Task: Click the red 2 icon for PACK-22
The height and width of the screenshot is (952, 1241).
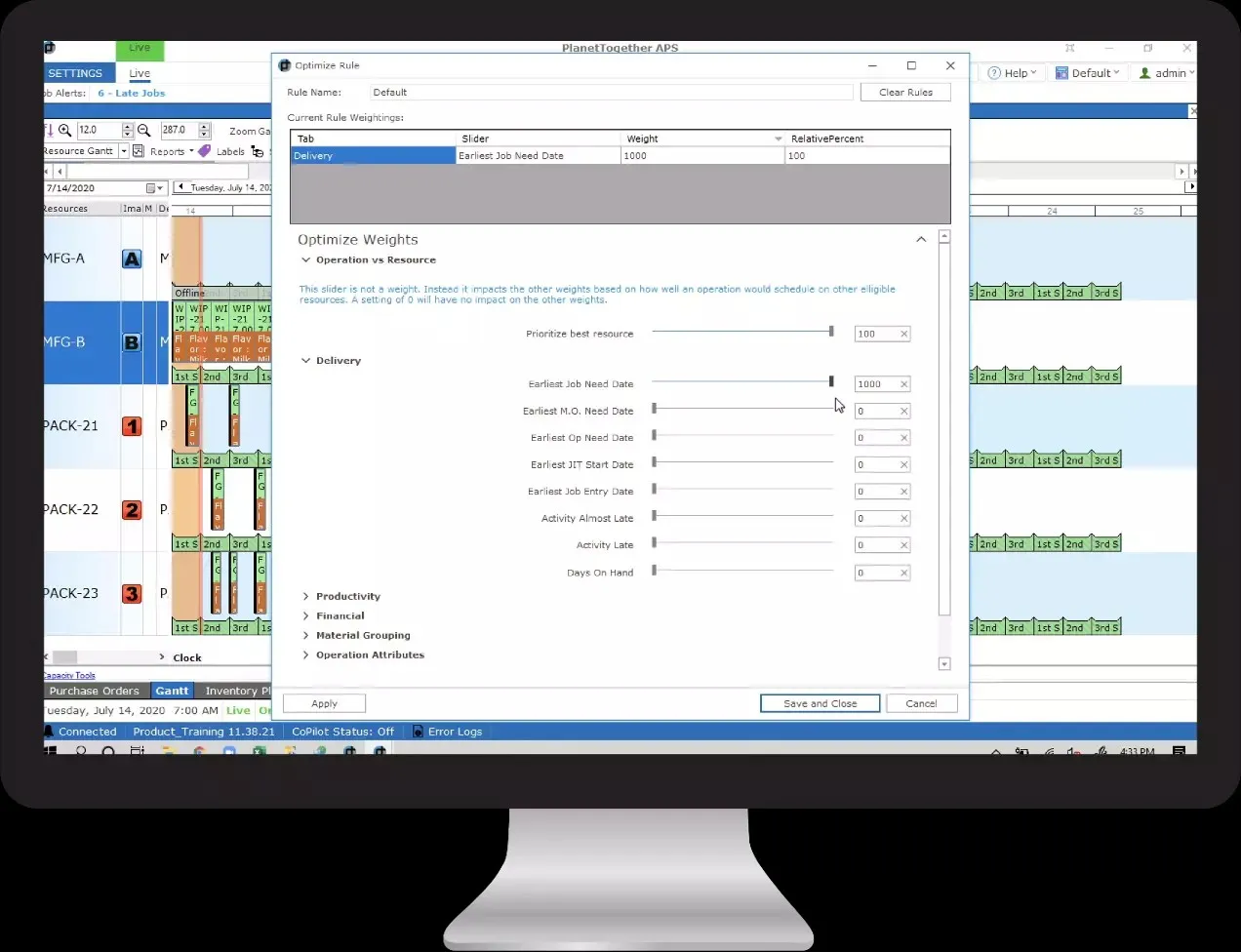Action: [132, 510]
